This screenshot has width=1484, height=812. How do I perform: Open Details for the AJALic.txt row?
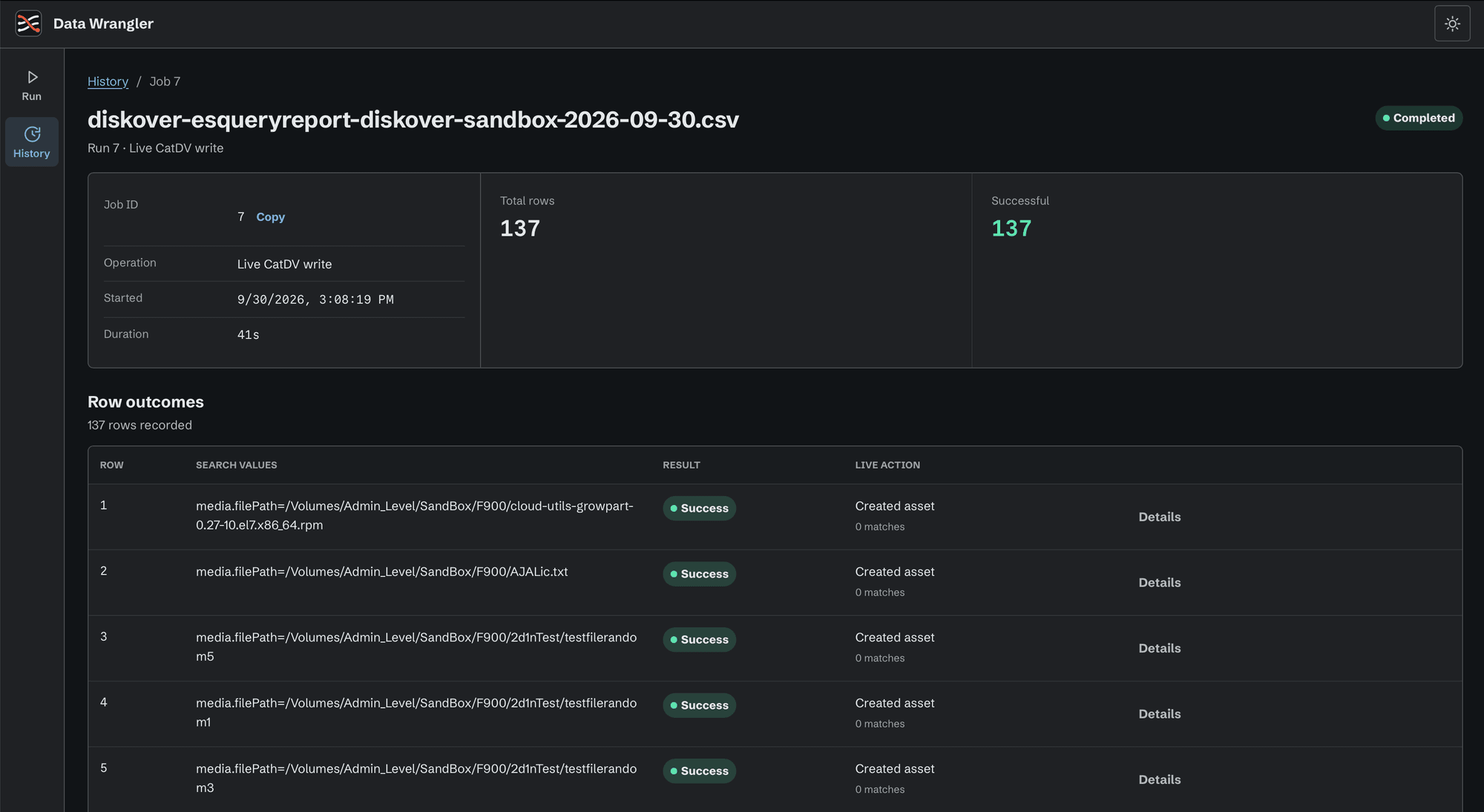pyautogui.click(x=1159, y=583)
